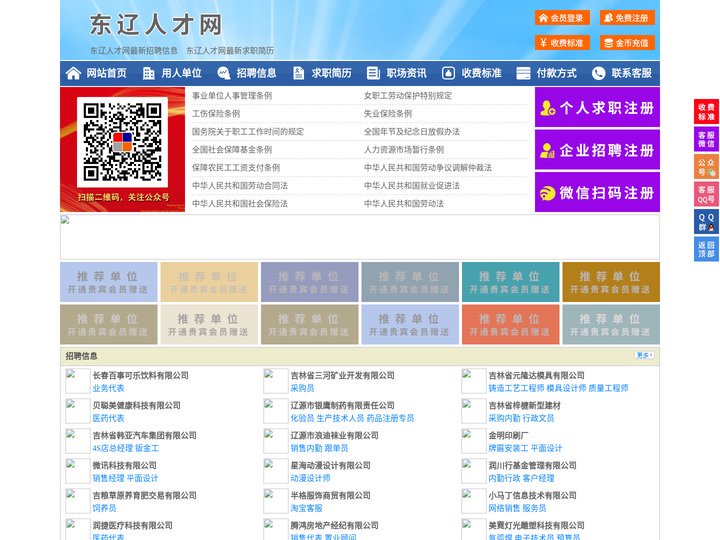Open 中华人民共和国劳动合同法 link
This screenshot has height=540, width=720.
(240, 186)
